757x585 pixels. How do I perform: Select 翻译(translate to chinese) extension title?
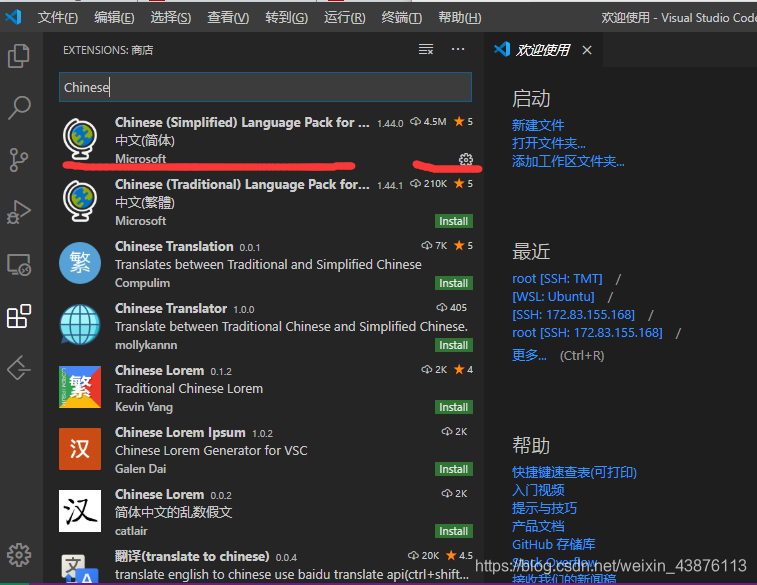point(192,557)
